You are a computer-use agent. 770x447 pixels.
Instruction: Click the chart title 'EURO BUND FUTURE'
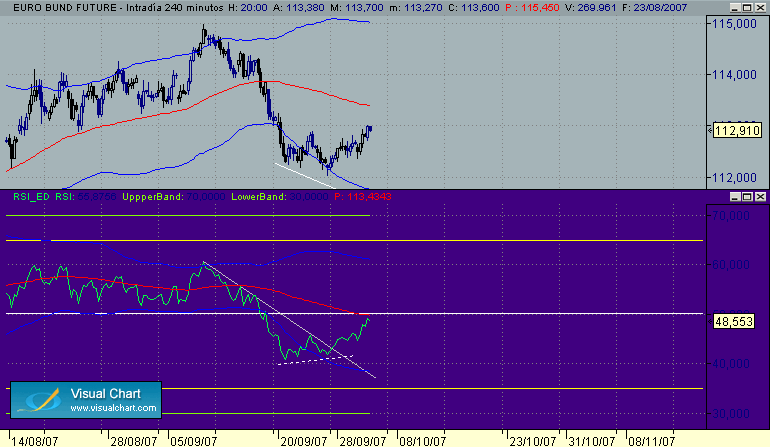pos(65,8)
